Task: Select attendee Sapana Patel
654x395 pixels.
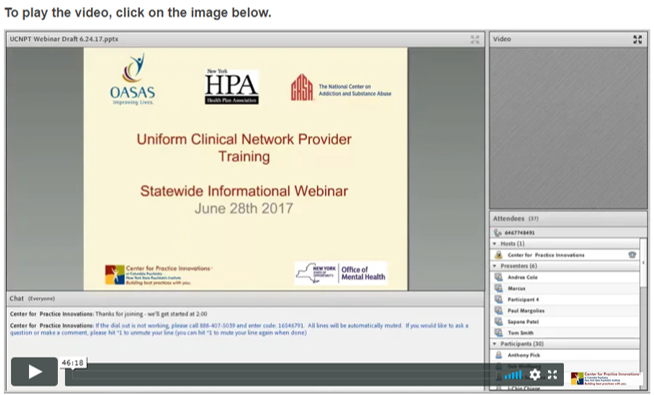Action: coord(523,322)
